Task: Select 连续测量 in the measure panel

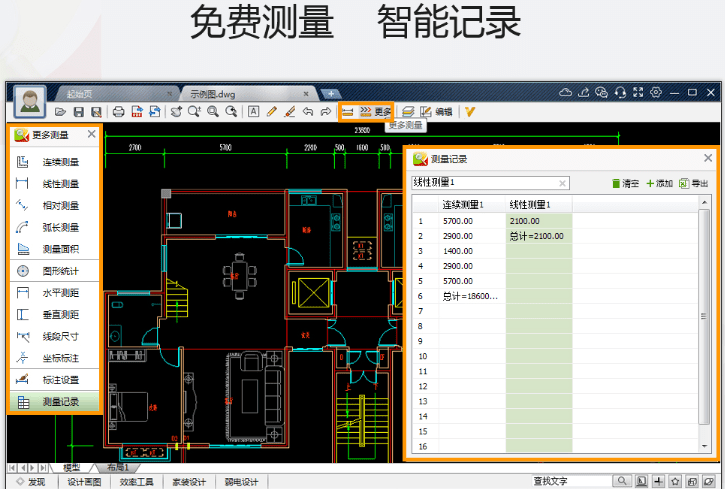Action: point(55,162)
